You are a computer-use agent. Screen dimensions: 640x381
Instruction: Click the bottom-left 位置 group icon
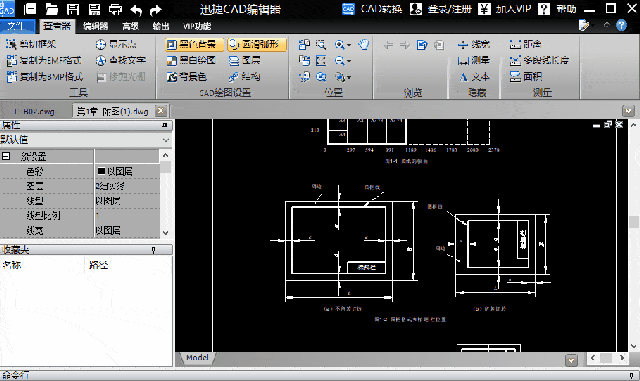pos(304,77)
